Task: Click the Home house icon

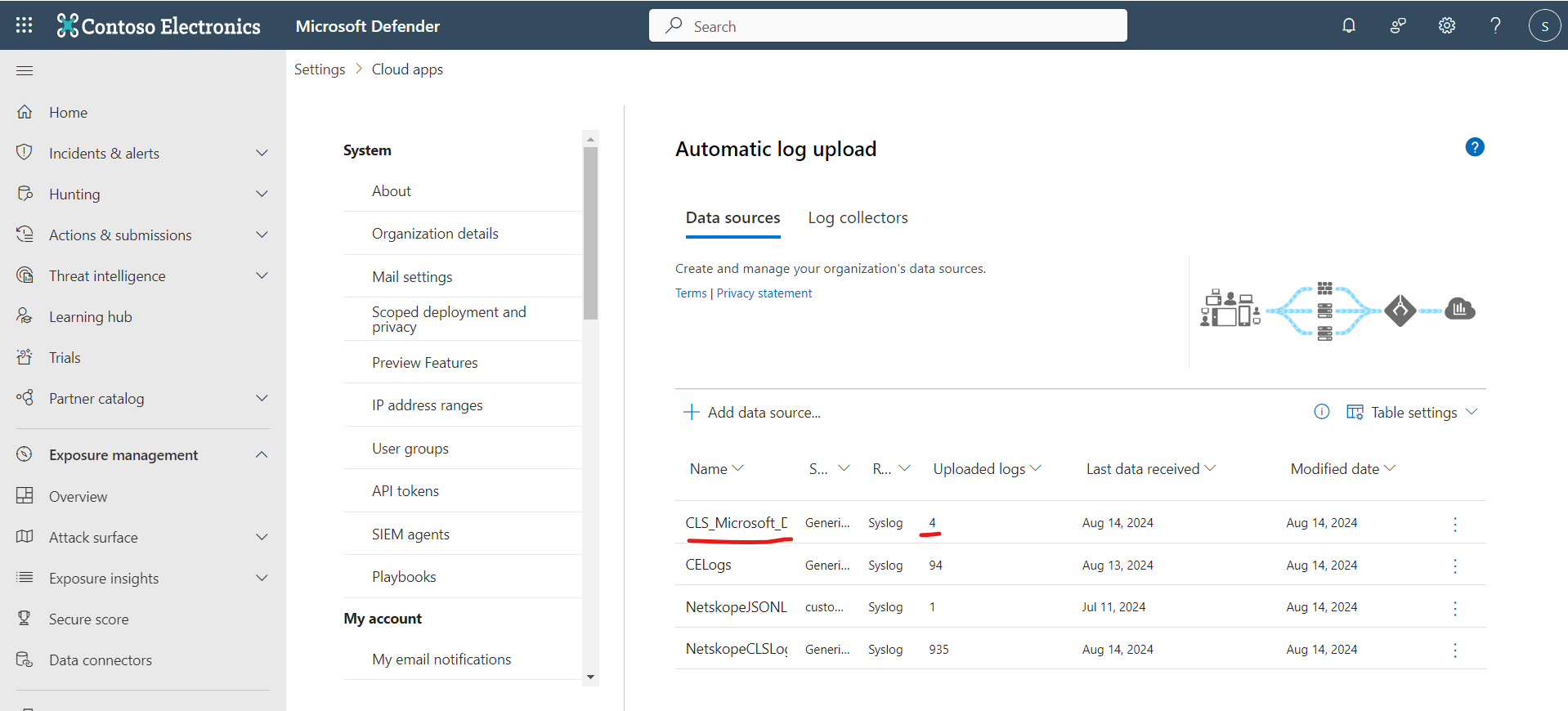Action: pos(25,112)
